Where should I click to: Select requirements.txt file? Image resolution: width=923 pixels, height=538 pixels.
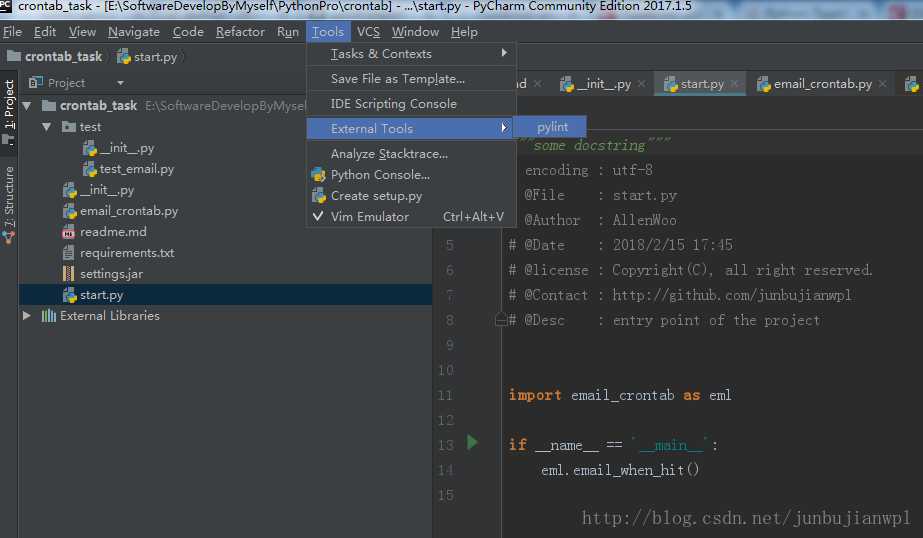127,253
